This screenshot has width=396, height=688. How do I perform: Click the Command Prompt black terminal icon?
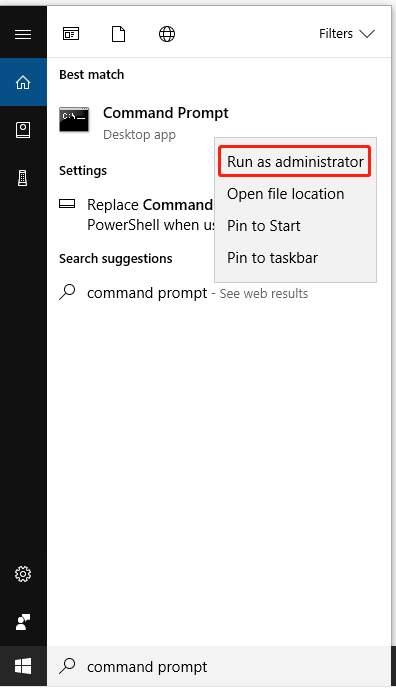[74, 119]
